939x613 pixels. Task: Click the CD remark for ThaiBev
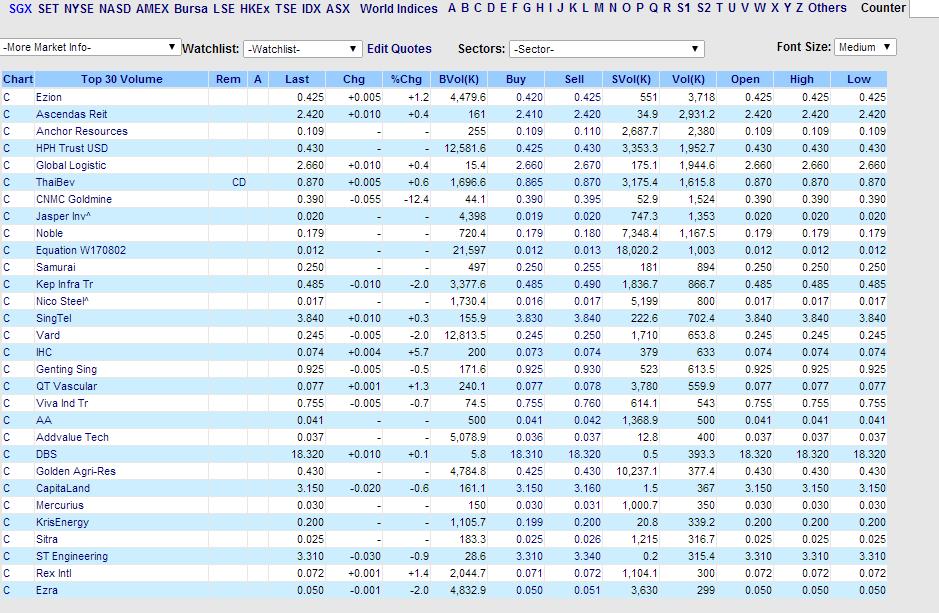[239, 182]
